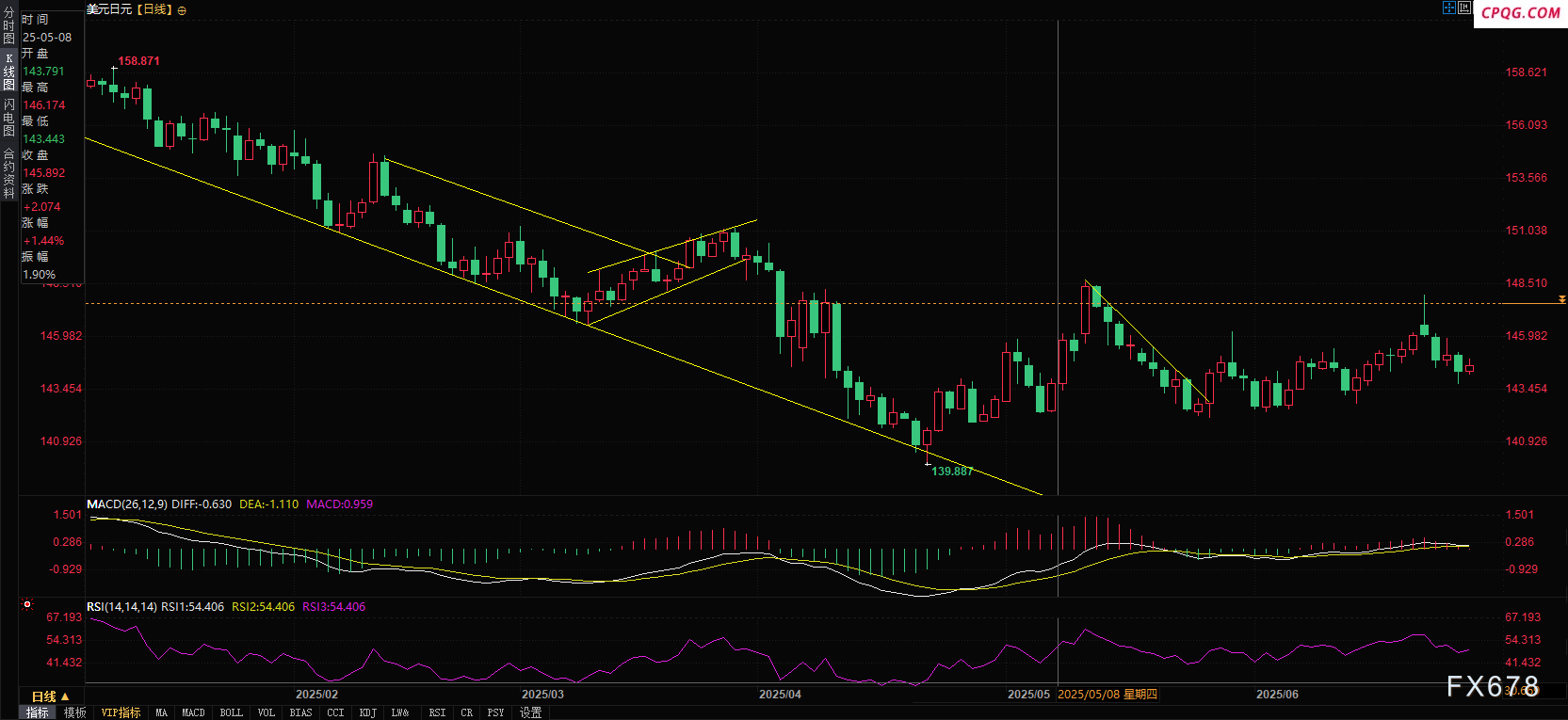Select the RSI indicator button

(x=437, y=712)
